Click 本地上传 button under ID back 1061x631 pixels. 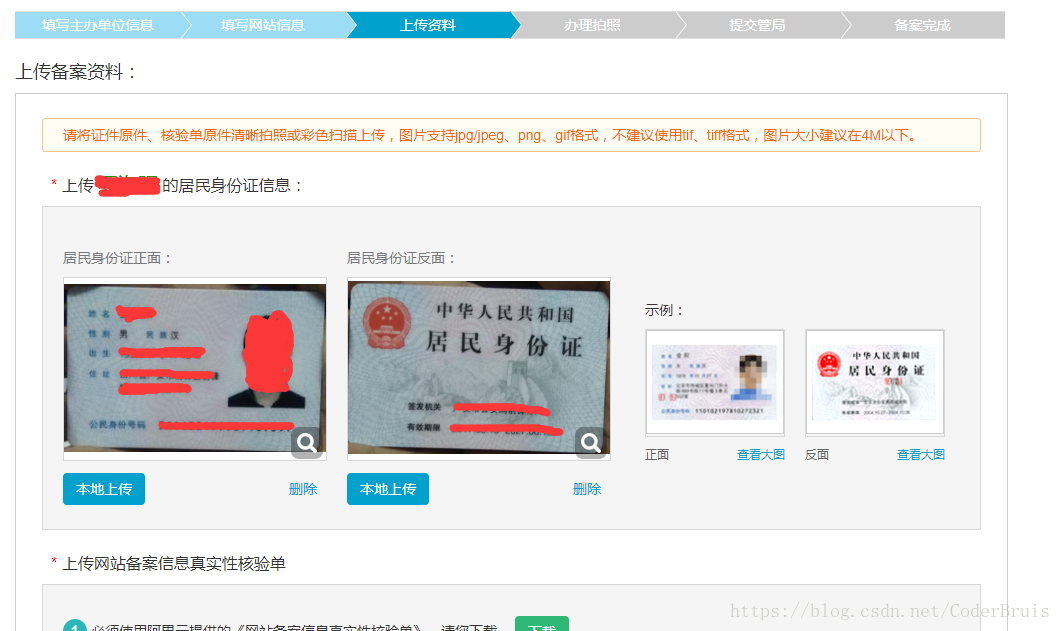click(388, 489)
